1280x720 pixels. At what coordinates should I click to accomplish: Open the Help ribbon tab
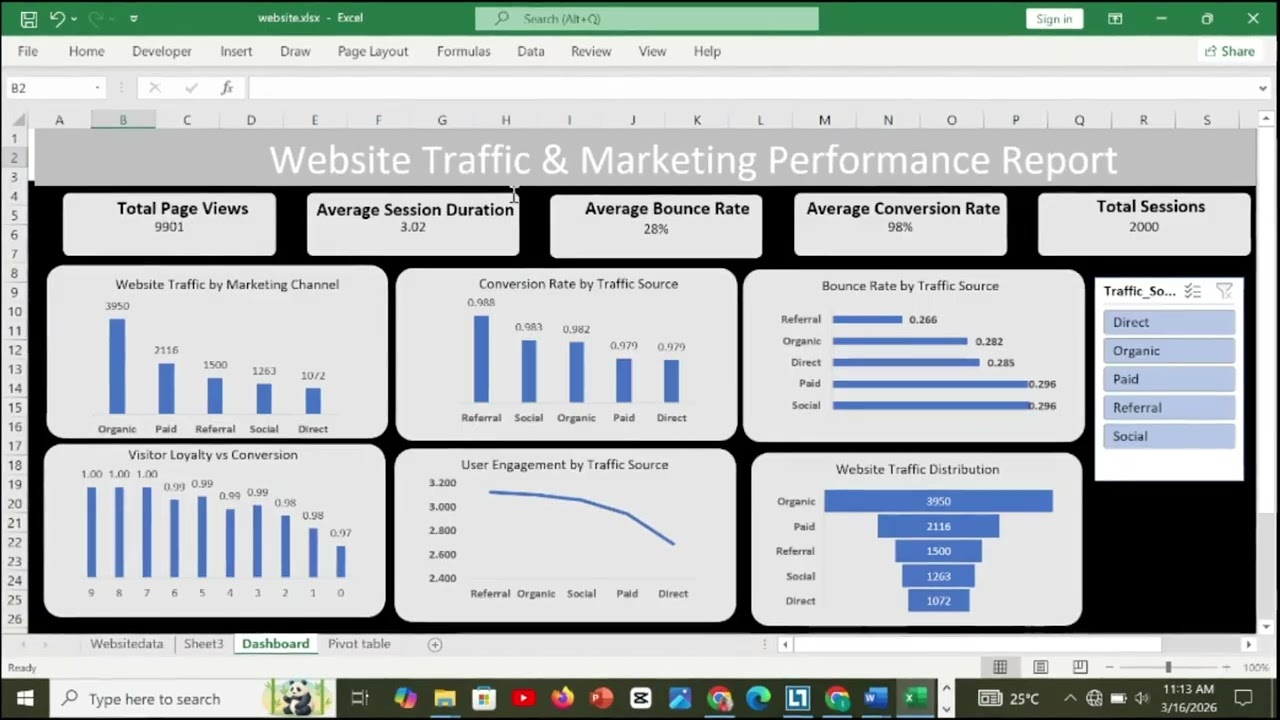point(707,51)
